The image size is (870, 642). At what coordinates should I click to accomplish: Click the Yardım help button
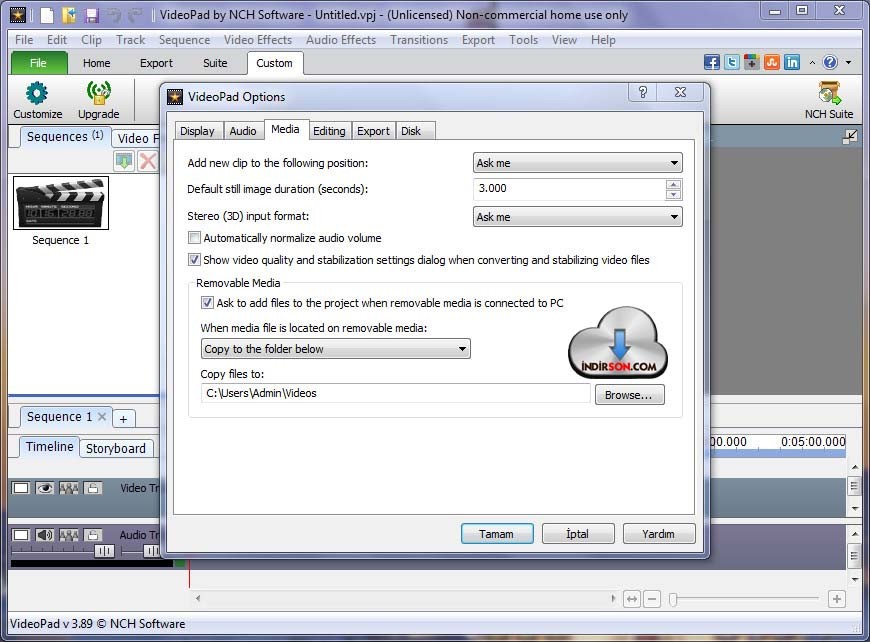pos(659,534)
